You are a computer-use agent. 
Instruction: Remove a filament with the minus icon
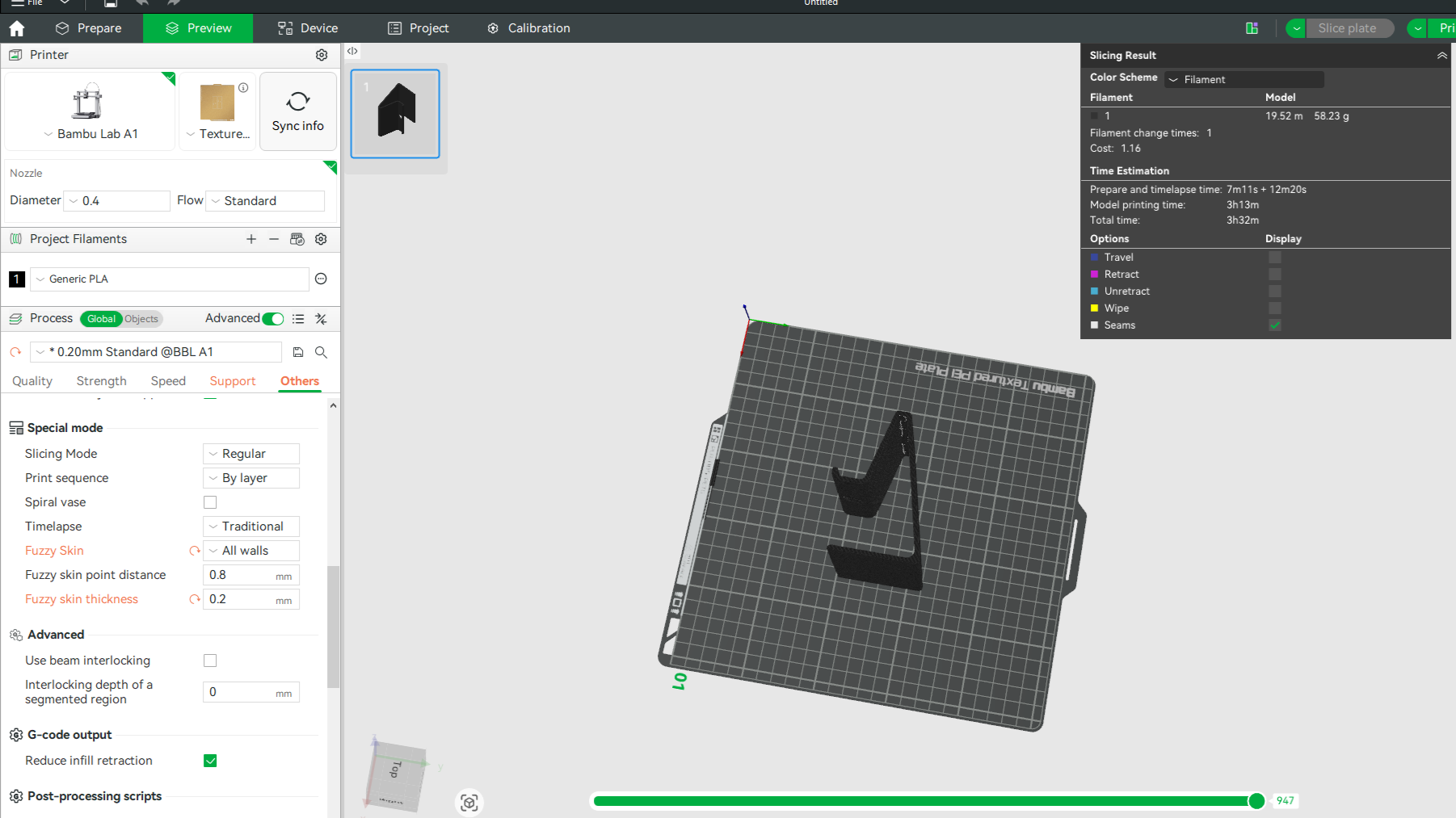click(274, 239)
